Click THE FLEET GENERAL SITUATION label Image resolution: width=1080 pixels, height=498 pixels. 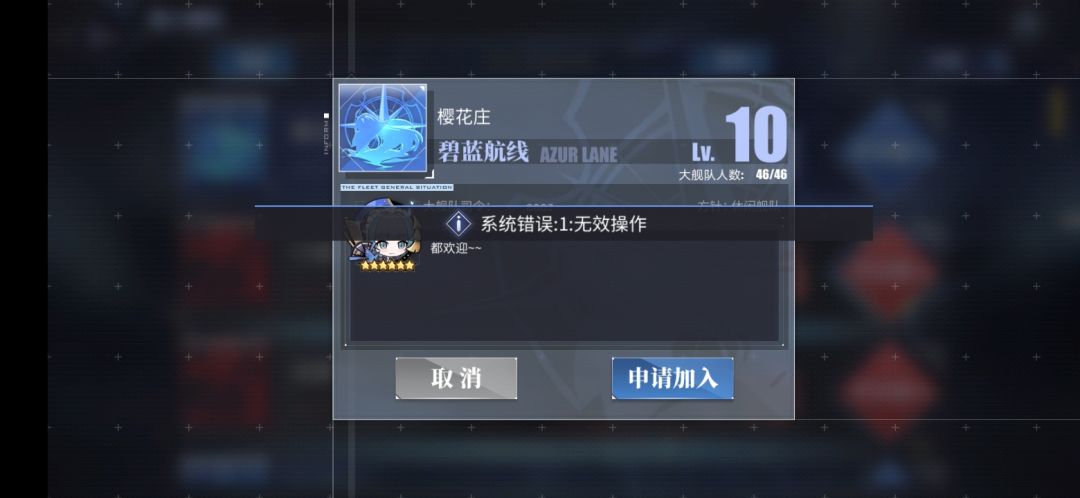397,187
